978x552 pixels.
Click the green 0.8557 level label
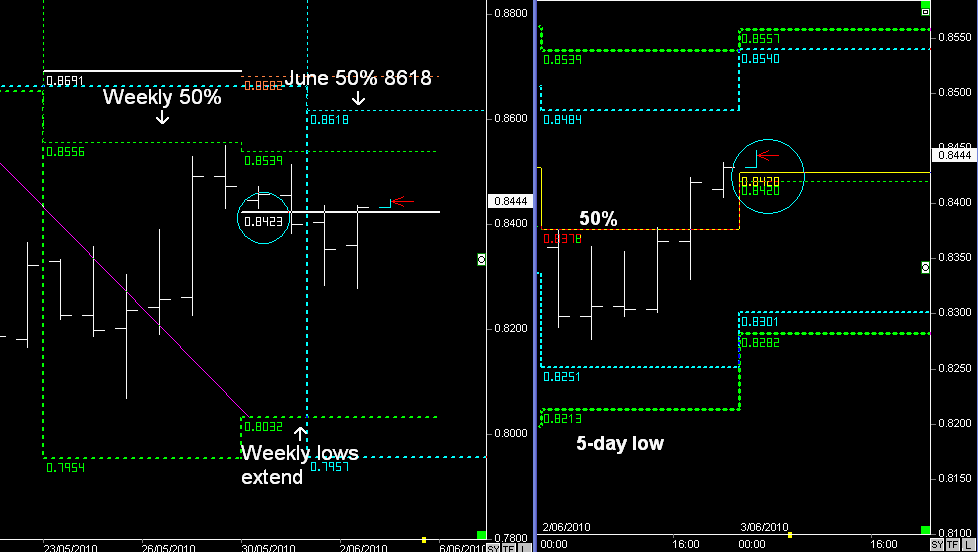tap(761, 39)
